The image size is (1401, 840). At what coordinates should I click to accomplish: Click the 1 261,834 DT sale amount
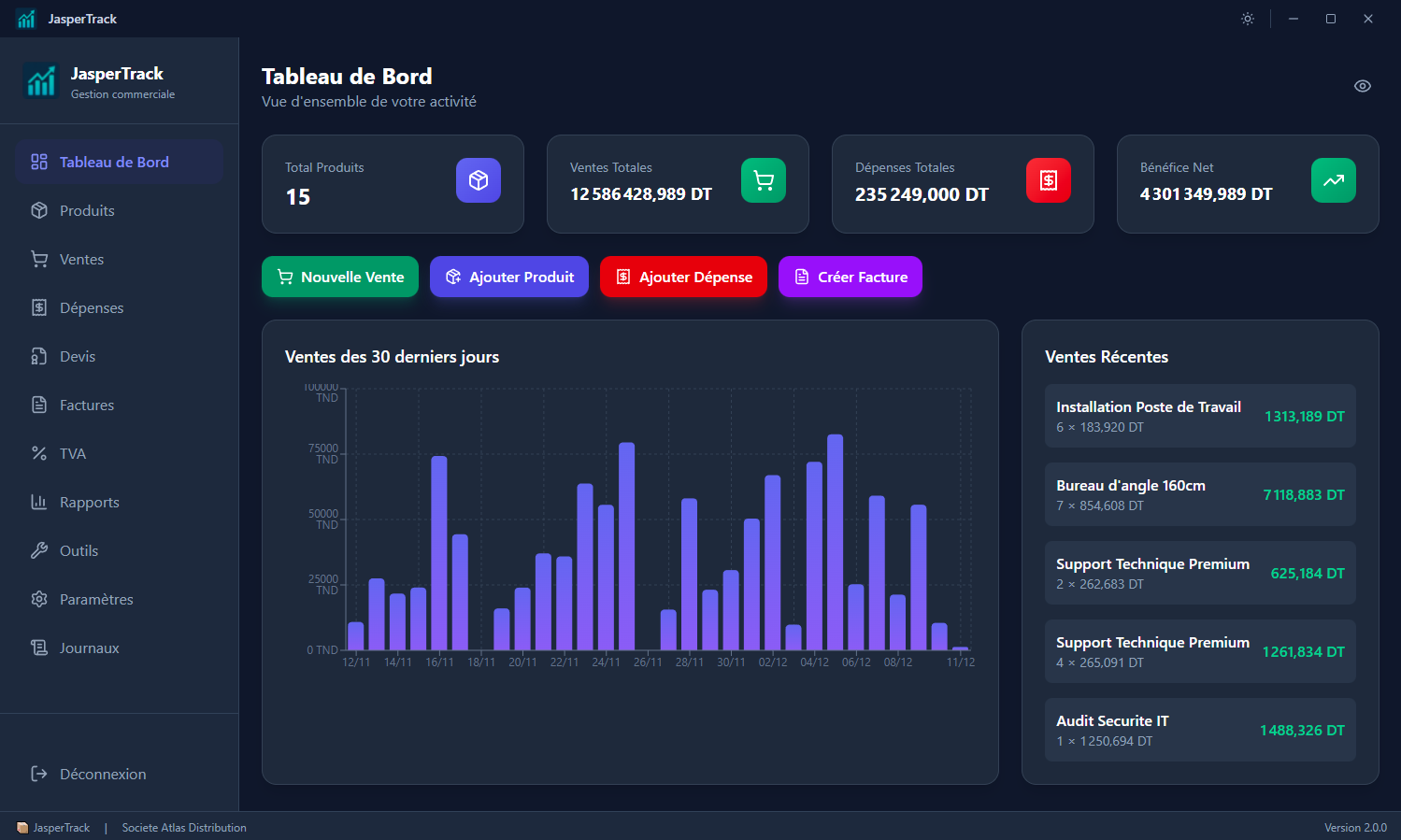1304,652
